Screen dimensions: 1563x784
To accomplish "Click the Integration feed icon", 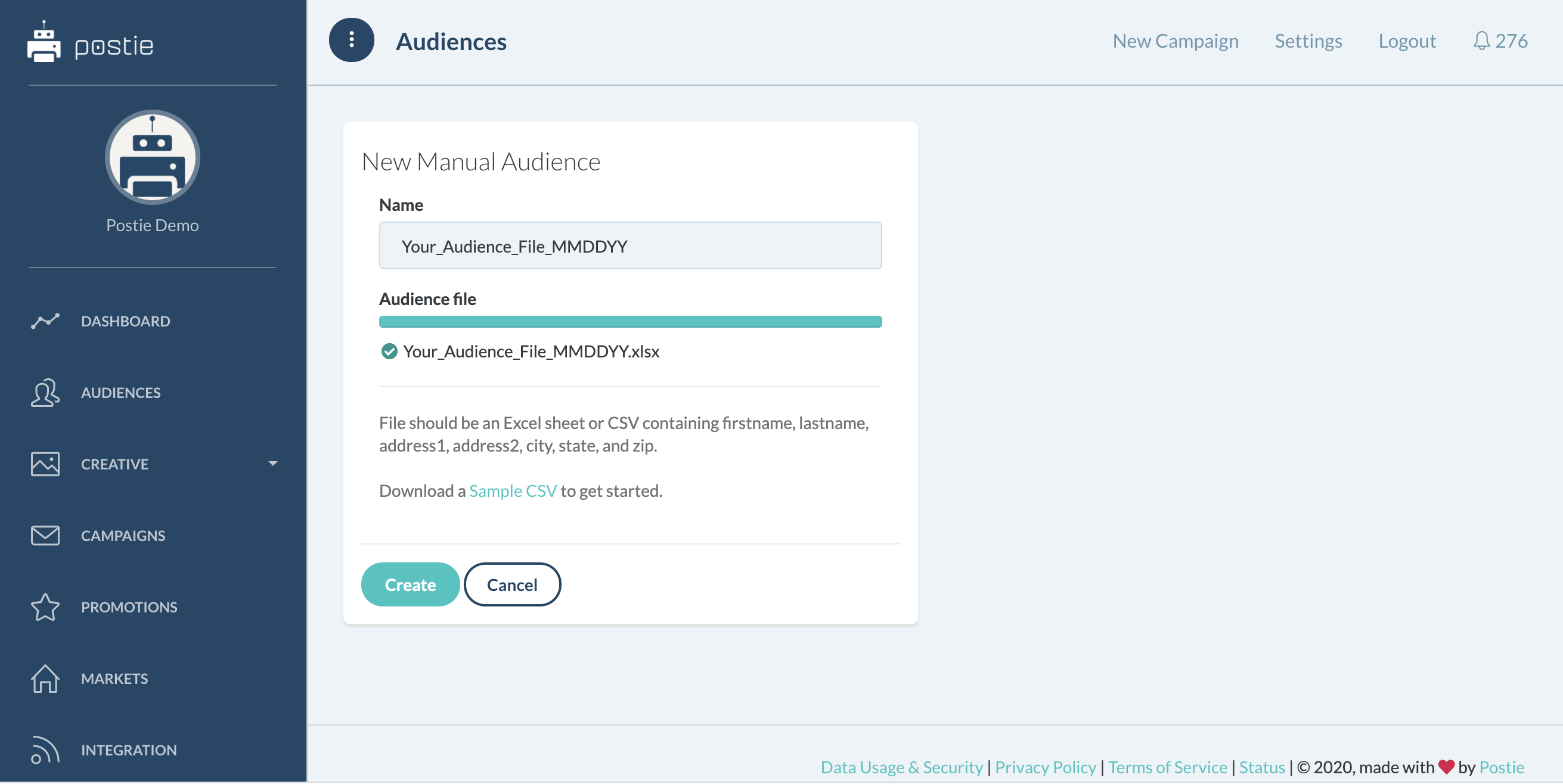I will click(45, 751).
